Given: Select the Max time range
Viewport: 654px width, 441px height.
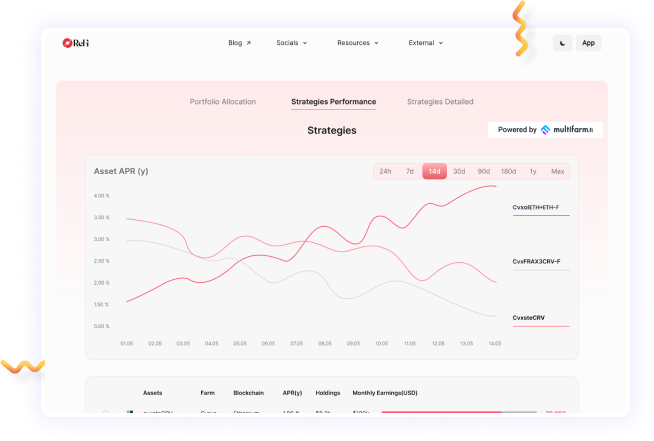Looking at the screenshot, I should pos(557,171).
